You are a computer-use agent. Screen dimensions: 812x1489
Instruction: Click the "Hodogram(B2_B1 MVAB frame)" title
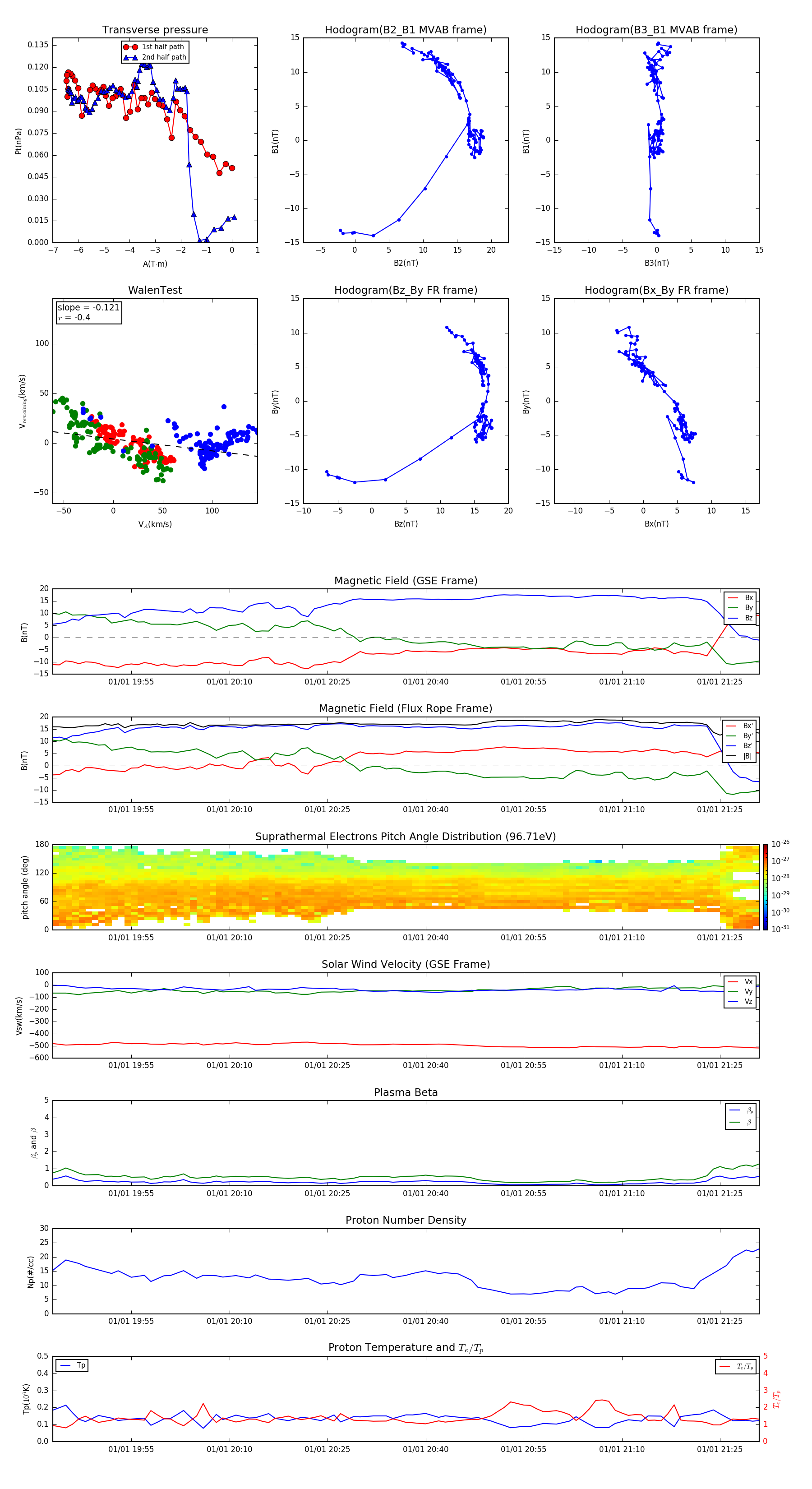tap(406, 30)
